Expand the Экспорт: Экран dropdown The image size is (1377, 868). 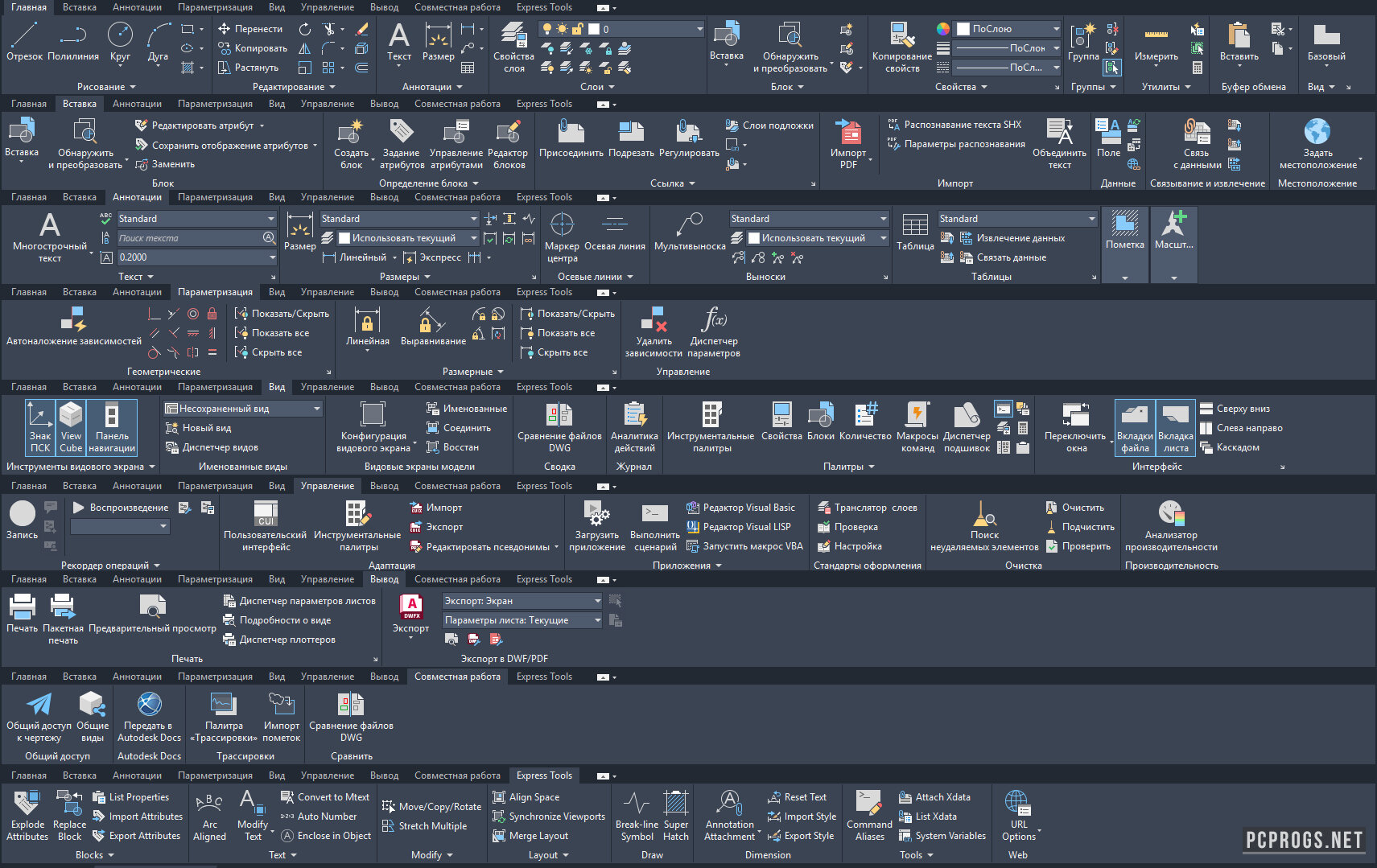click(x=597, y=601)
